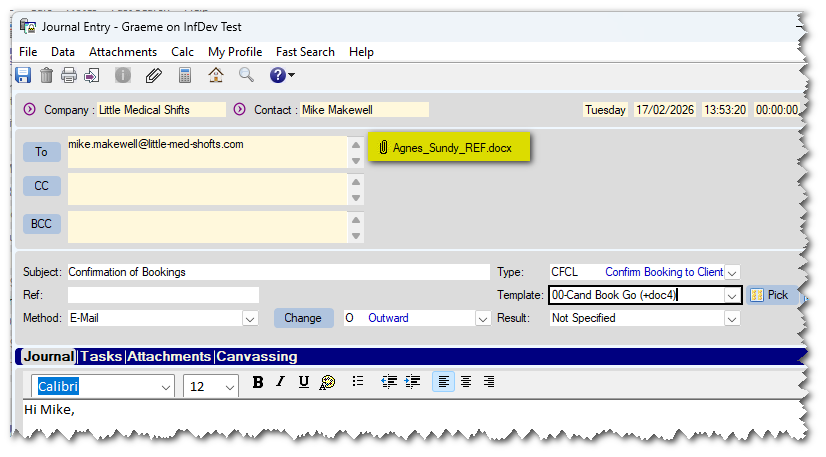This screenshot has height=457, width=826.
Task: Open the Attachments menu
Action: 123,52
